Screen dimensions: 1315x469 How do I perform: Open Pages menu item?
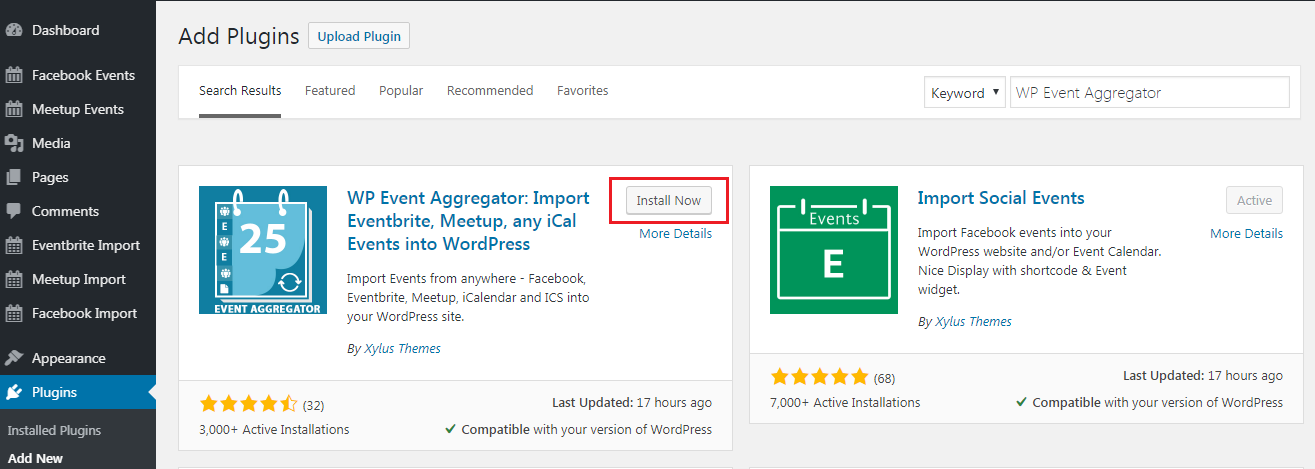point(78,177)
